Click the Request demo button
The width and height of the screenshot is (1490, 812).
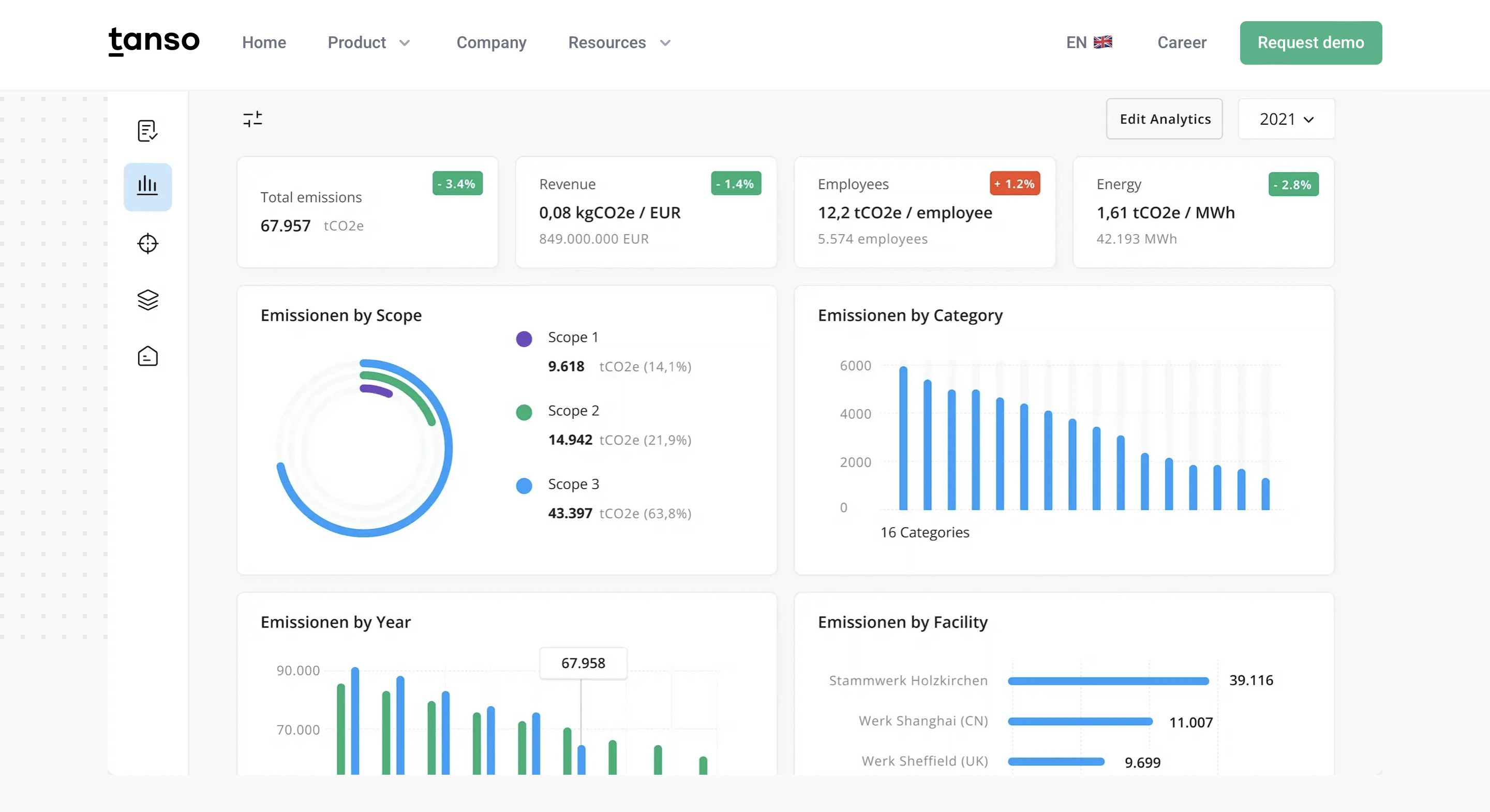pos(1310,43)
